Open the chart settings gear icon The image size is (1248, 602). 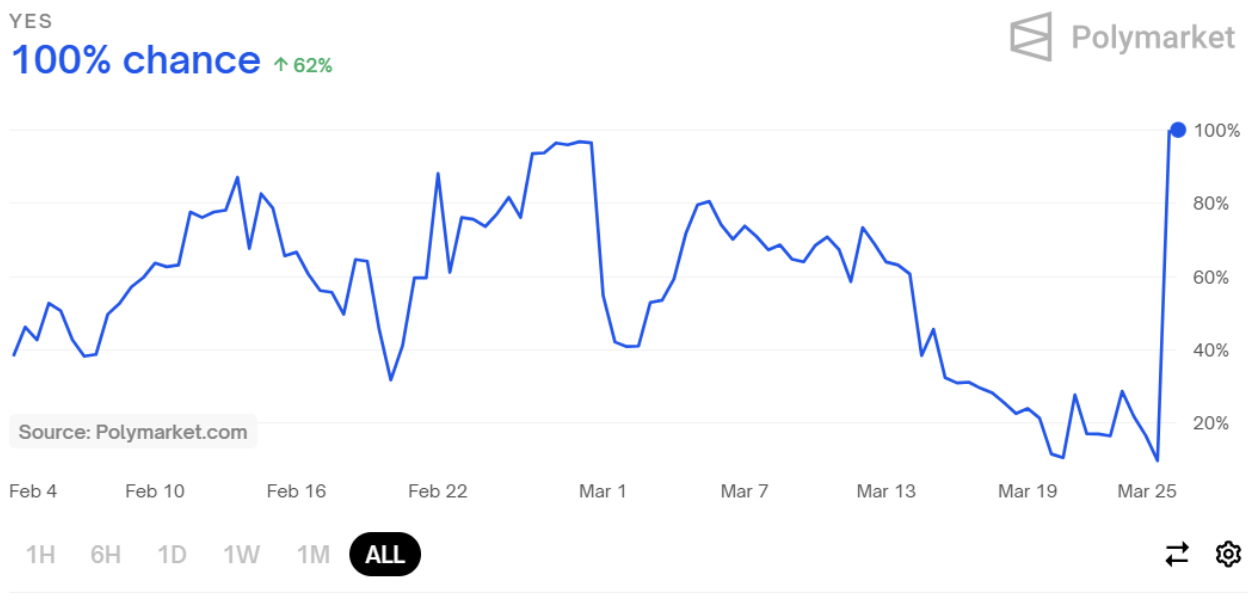[x=1228, y=554]
